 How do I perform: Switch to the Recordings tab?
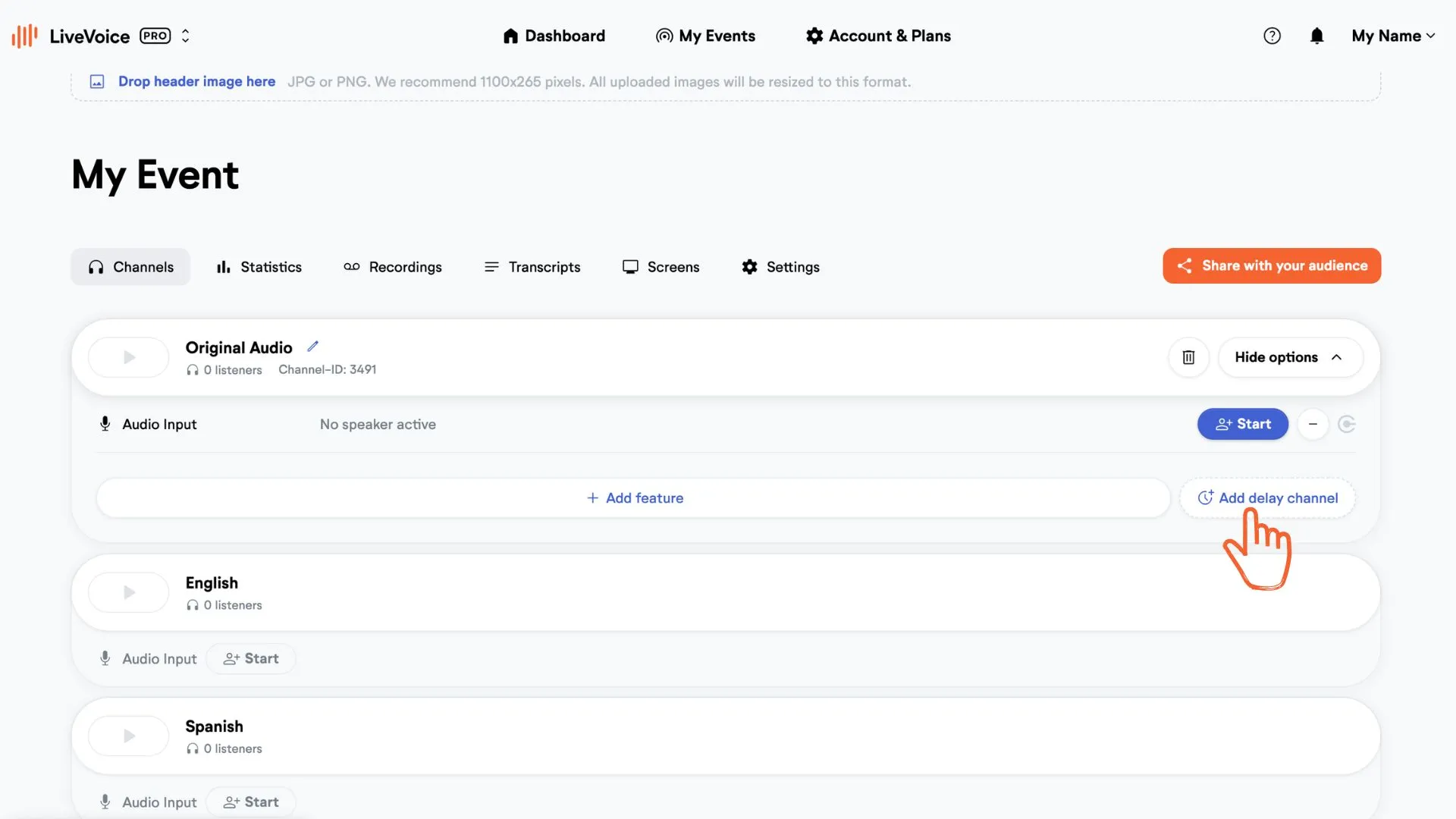coord(392,267)
